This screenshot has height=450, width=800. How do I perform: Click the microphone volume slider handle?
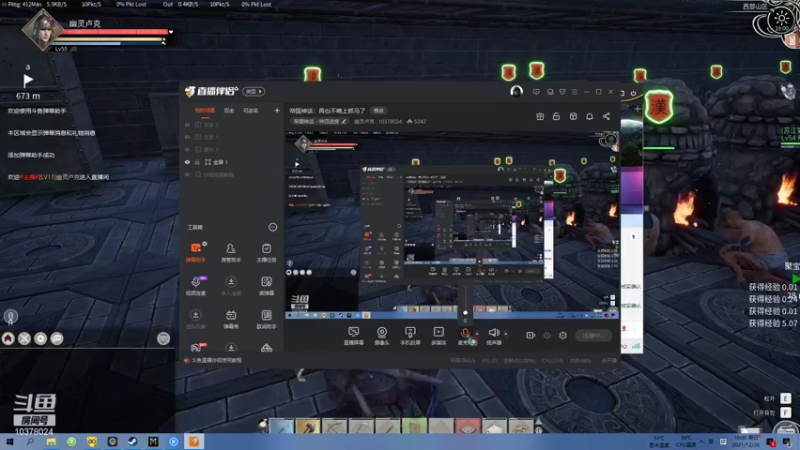click(x=465, y=313)
